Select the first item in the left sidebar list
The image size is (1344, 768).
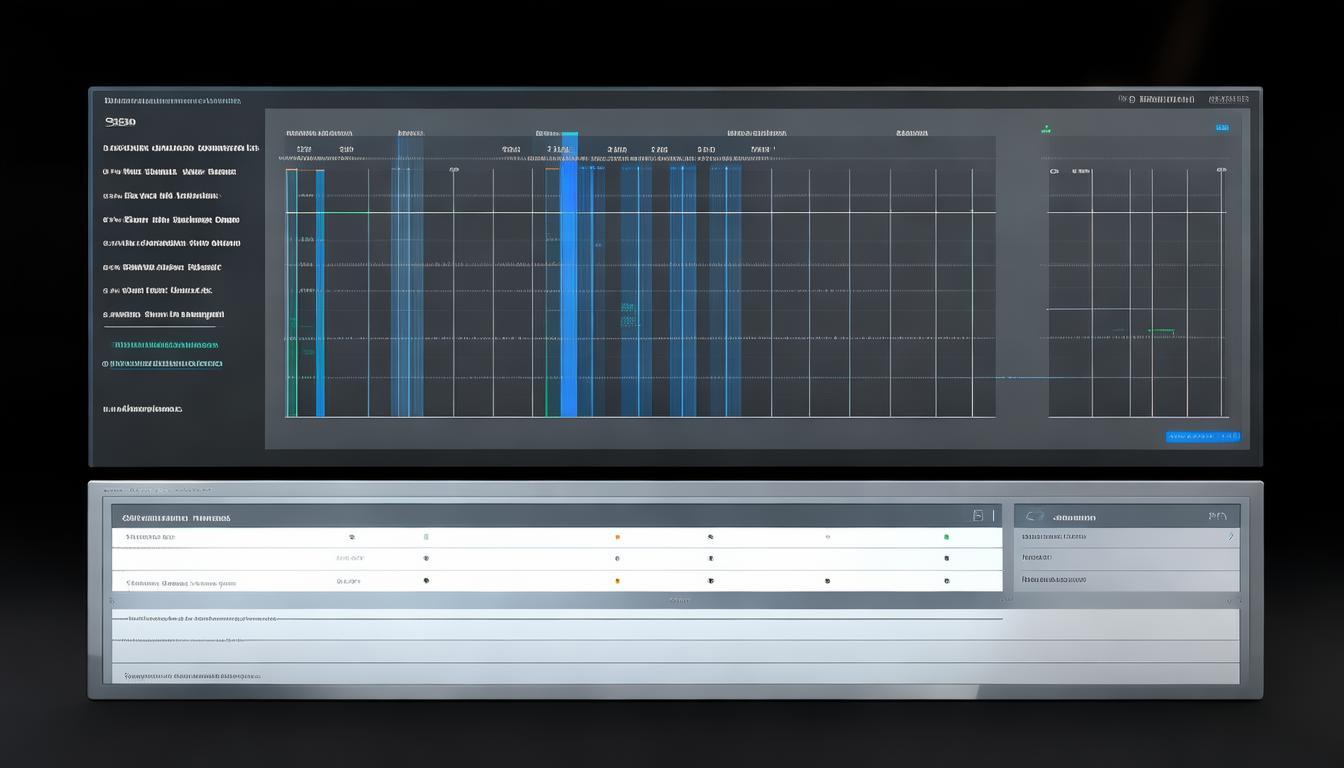tap(181, 148)
